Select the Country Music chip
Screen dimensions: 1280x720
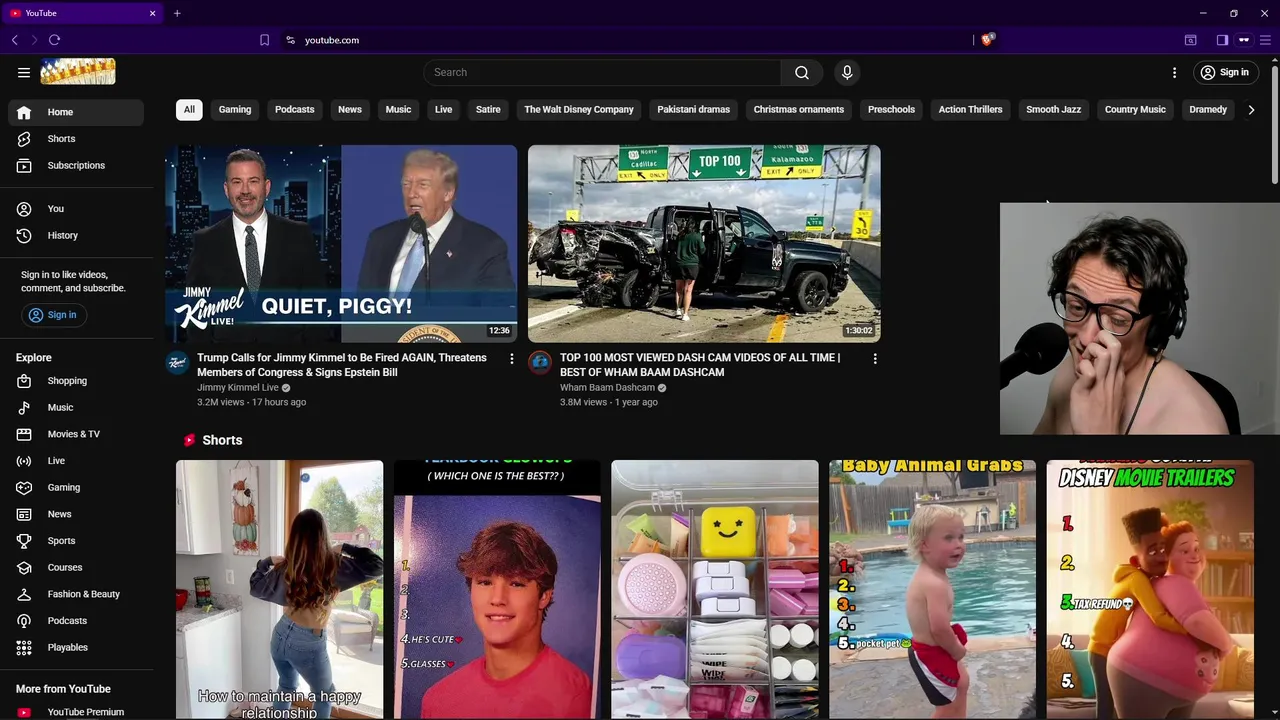point(1135,110)
